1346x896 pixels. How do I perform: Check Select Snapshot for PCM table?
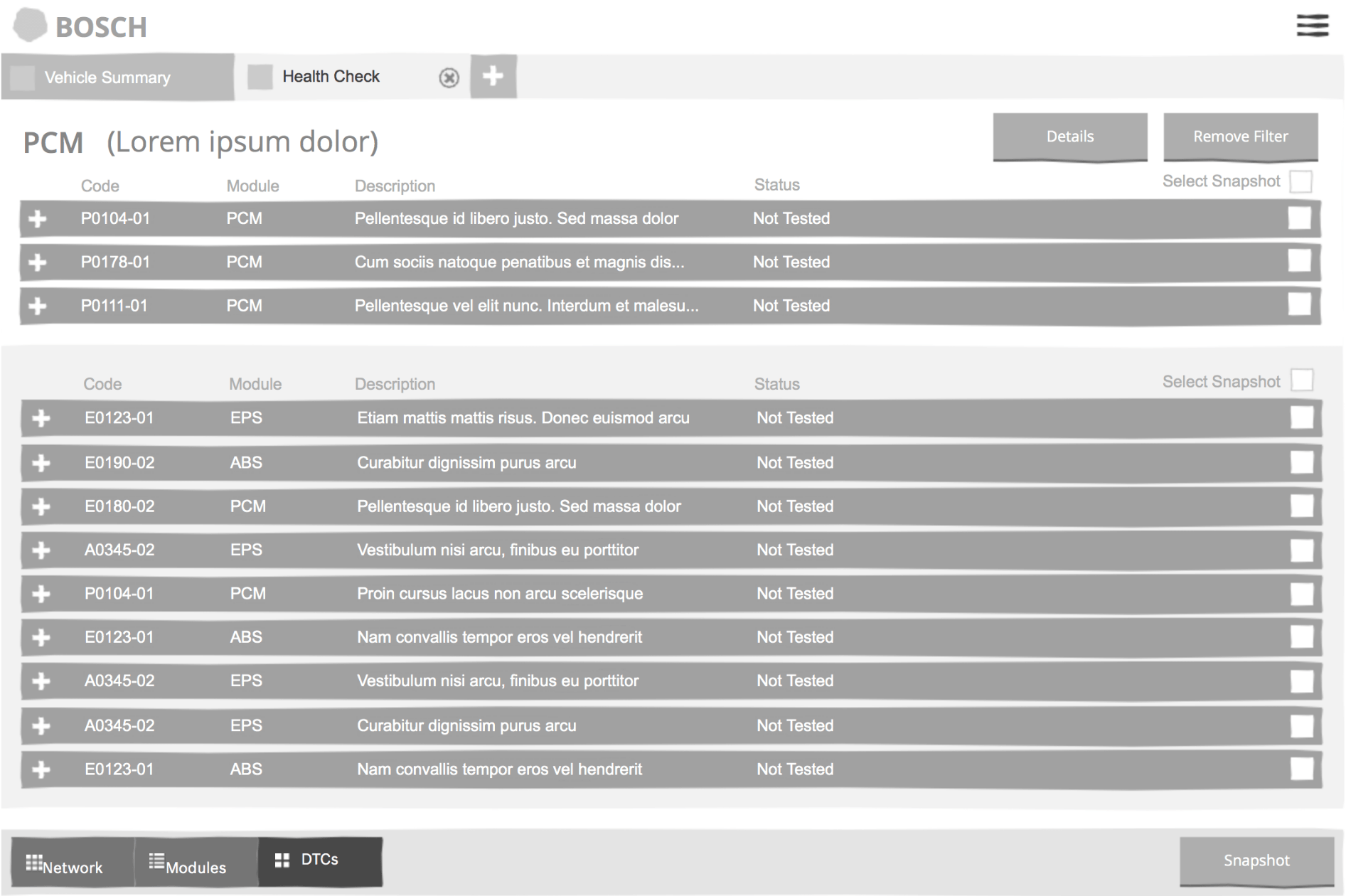pyautogui.click(x=1300, y=181)
